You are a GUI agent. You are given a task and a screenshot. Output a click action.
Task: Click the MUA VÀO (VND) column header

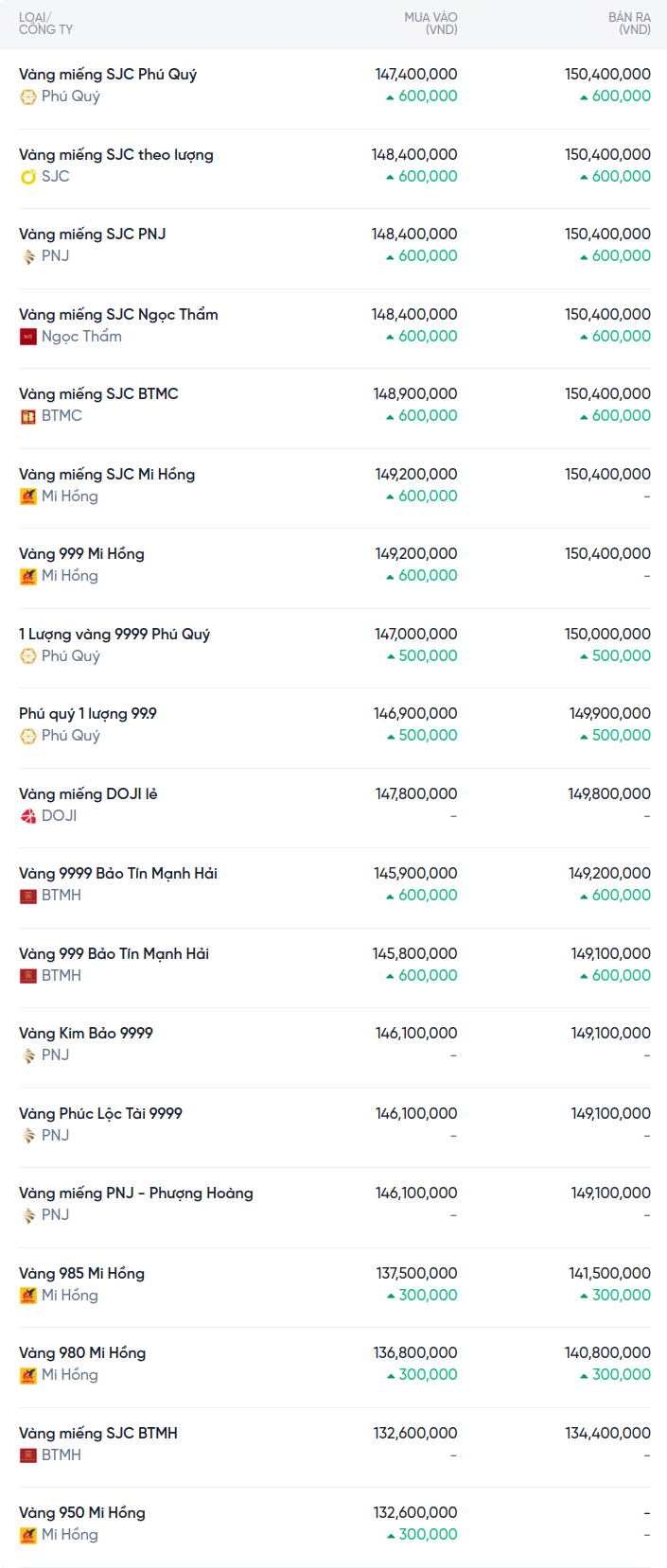click(430, 24)
